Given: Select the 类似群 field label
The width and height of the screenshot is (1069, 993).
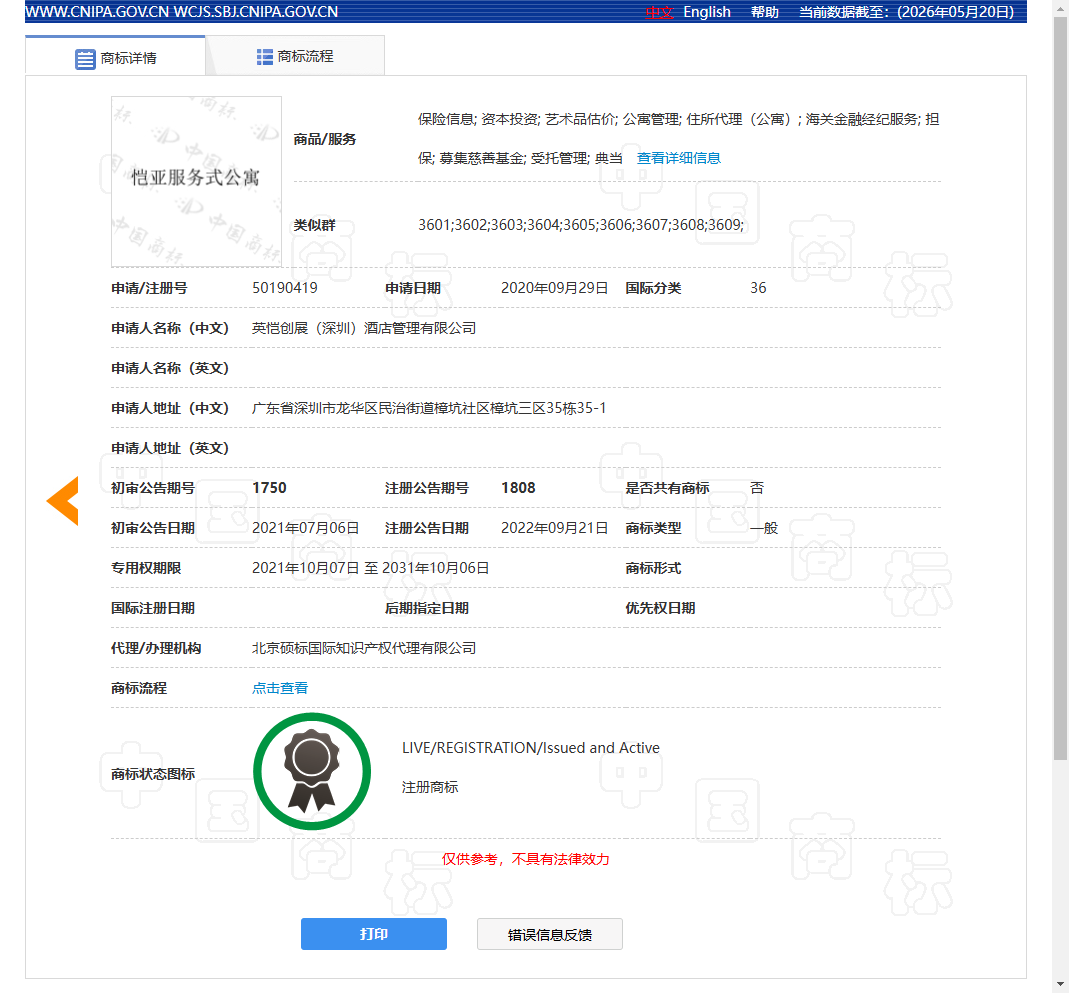Looking at the screenshot, I should pos(314,225).
